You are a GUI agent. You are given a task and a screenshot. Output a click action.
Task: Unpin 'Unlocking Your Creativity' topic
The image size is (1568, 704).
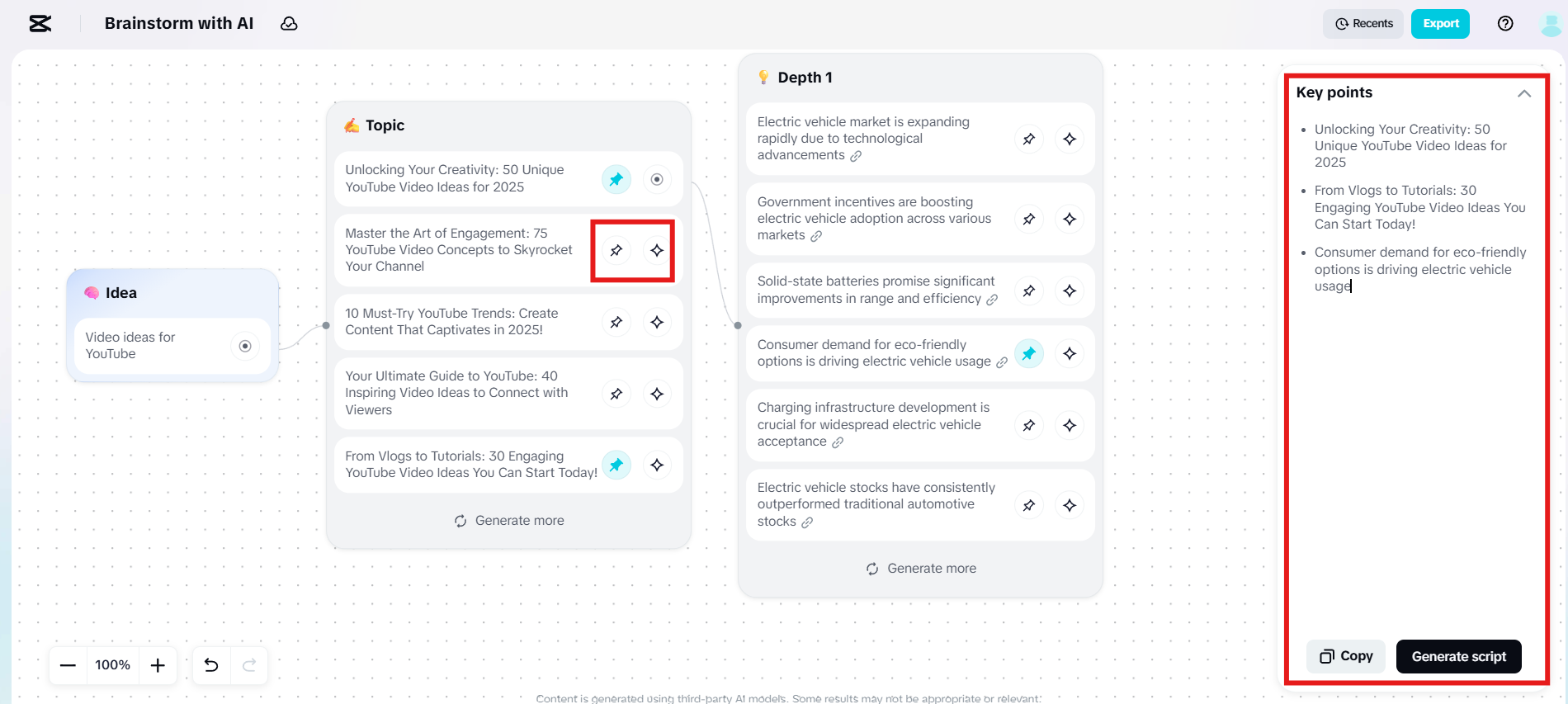[x=616, y=179]
